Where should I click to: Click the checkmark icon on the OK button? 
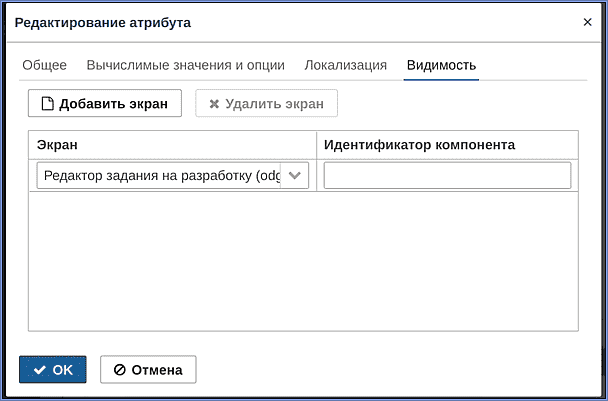40,370
